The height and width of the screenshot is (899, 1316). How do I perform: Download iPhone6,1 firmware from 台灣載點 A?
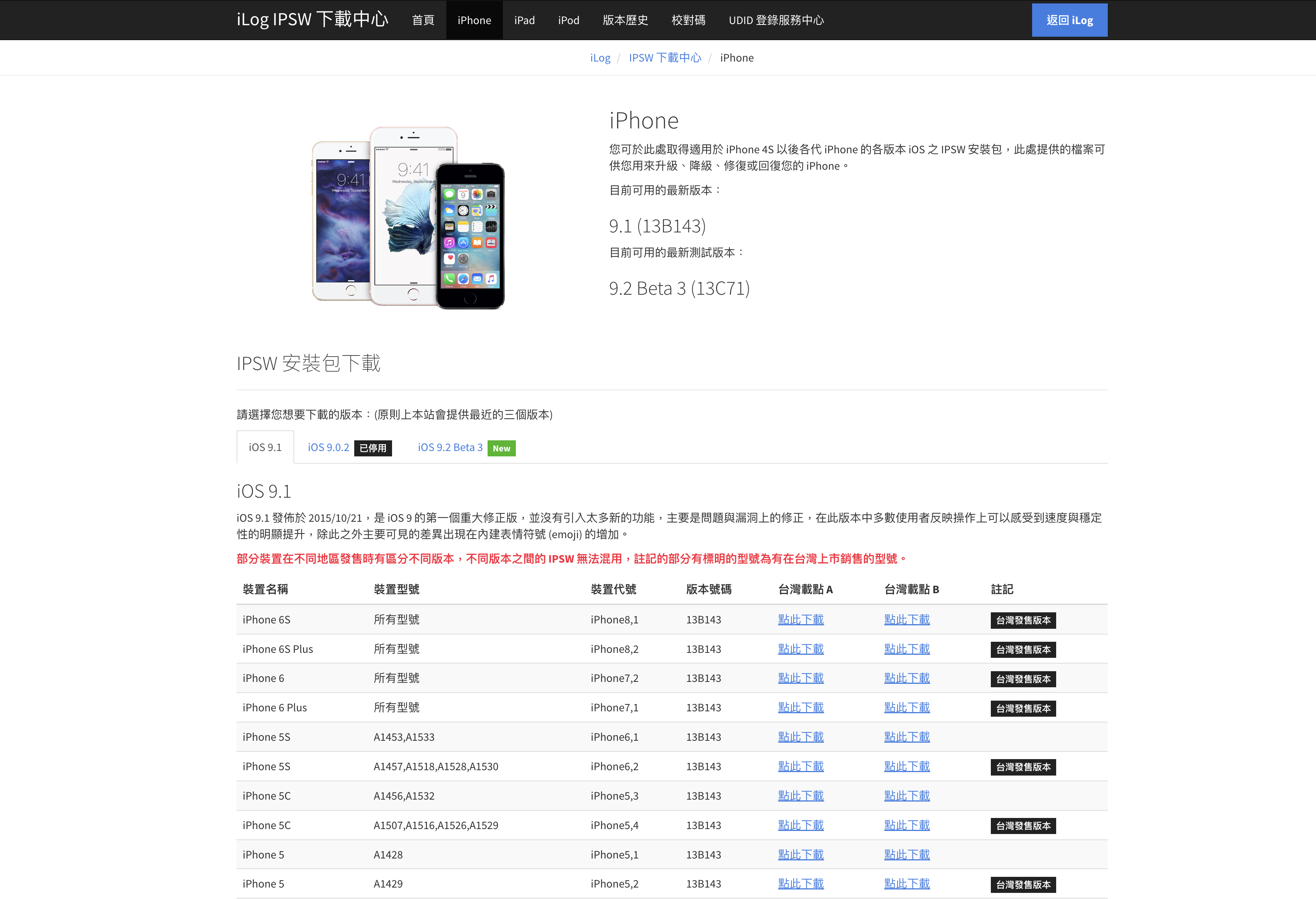pyautogui.click(x=801, y=737)
